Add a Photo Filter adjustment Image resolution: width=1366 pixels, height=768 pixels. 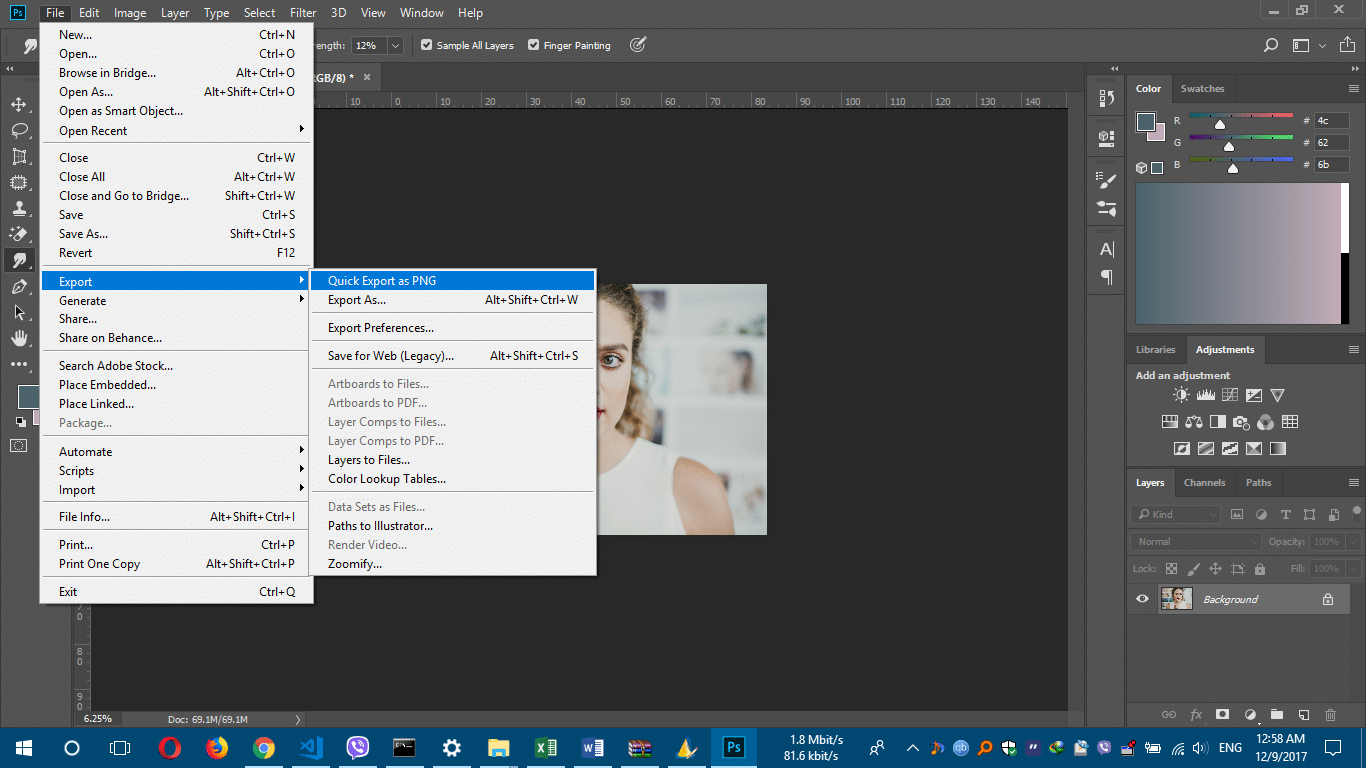tap(1241, 422)
